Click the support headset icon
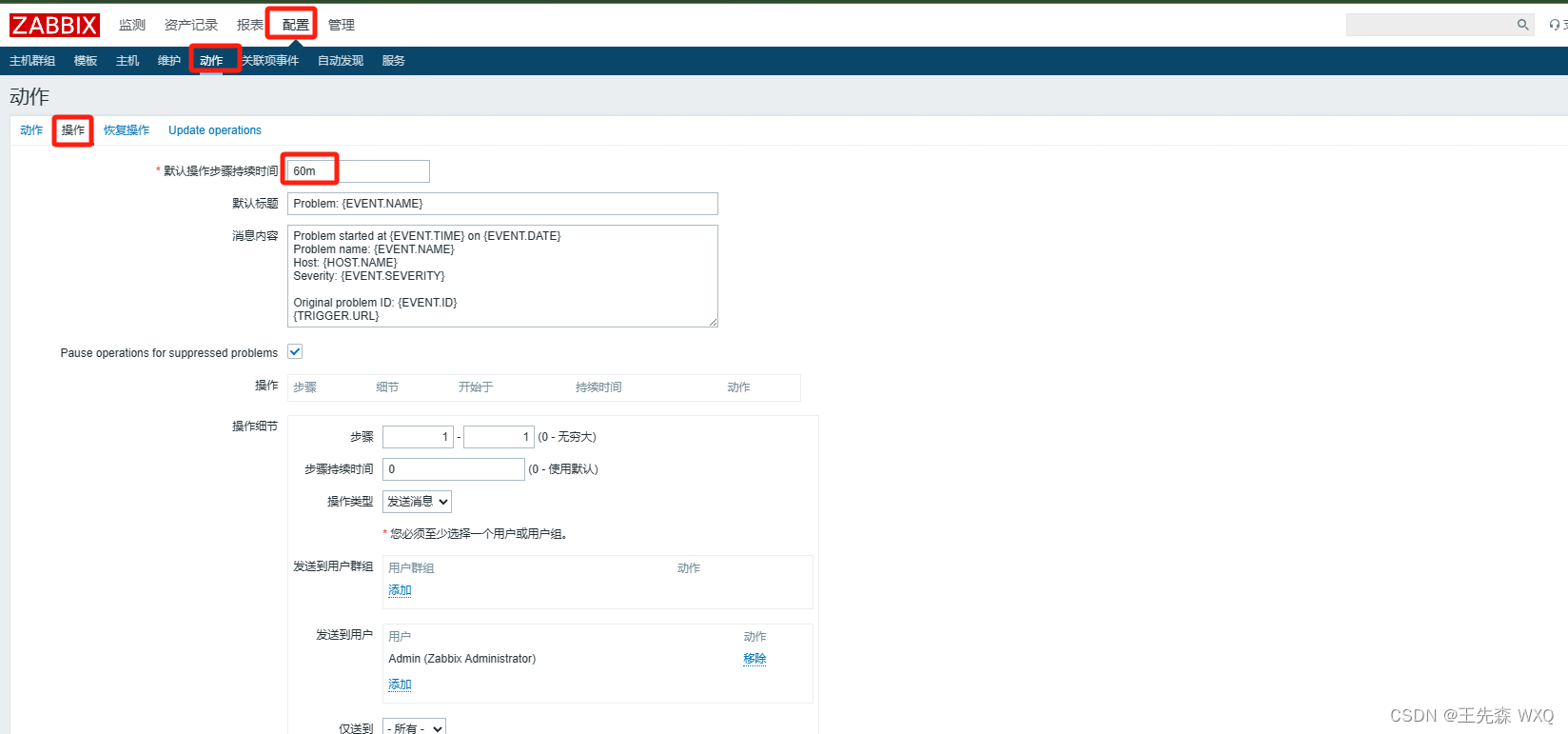This screenshot has width=1568, height=734. tap(1555, 25)
